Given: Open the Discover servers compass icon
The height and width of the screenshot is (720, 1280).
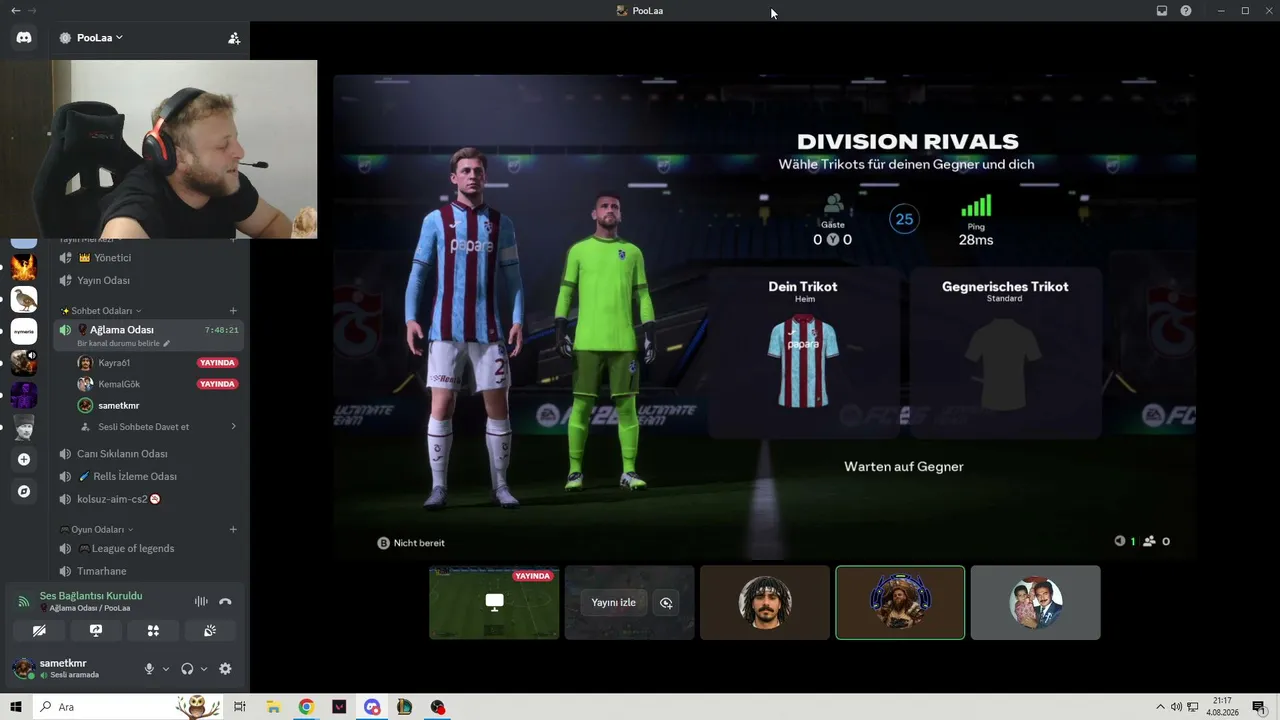Looking at the screenshot, I should (24, 491).
